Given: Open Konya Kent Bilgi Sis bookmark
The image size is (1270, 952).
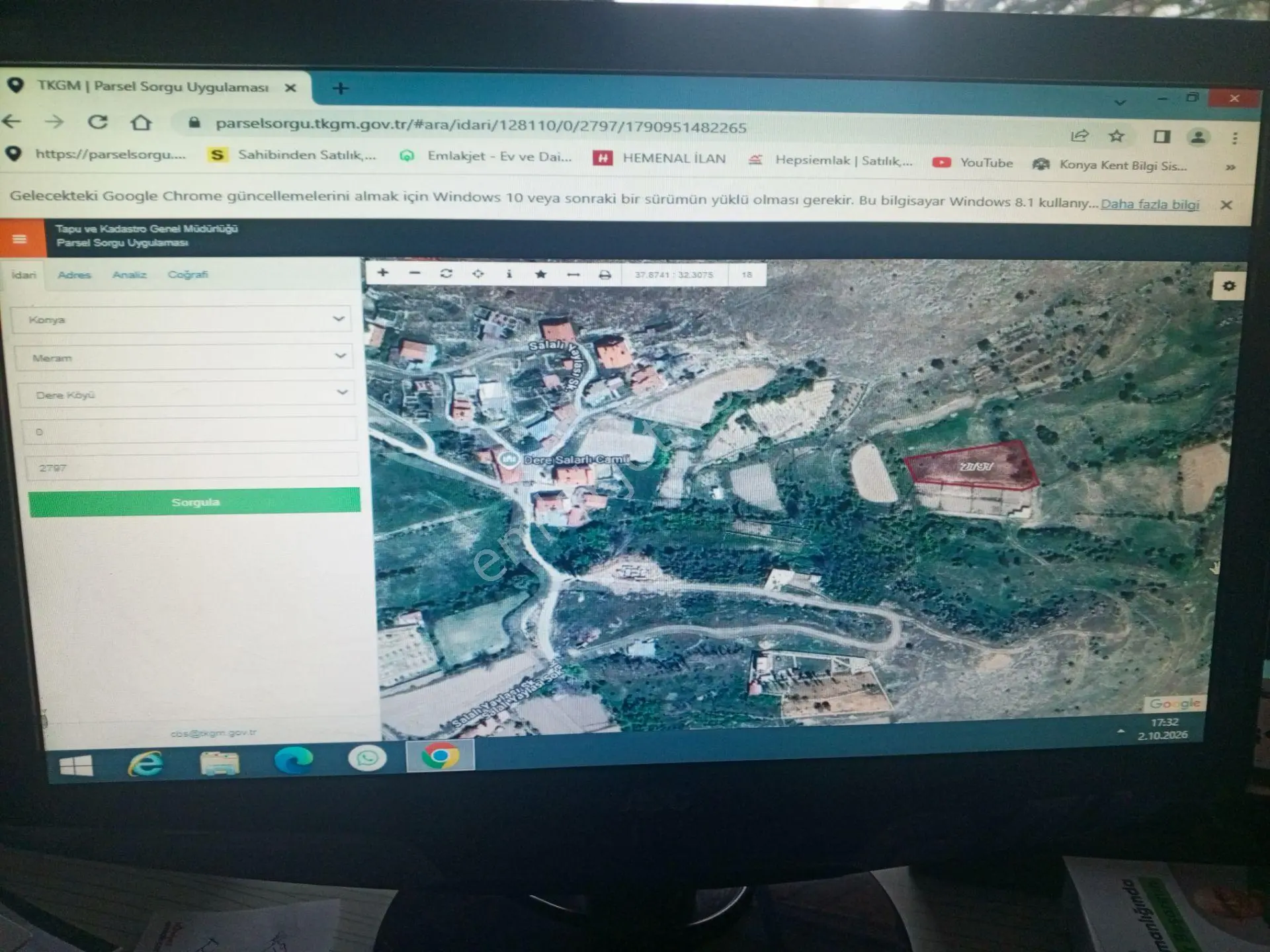Looking at the screenshot, I should [1111, 165].
